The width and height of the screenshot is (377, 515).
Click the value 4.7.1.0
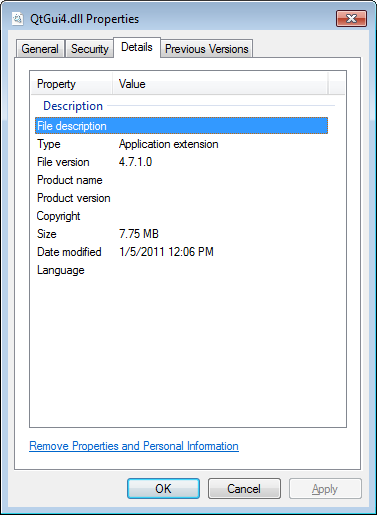click(135, 162)
